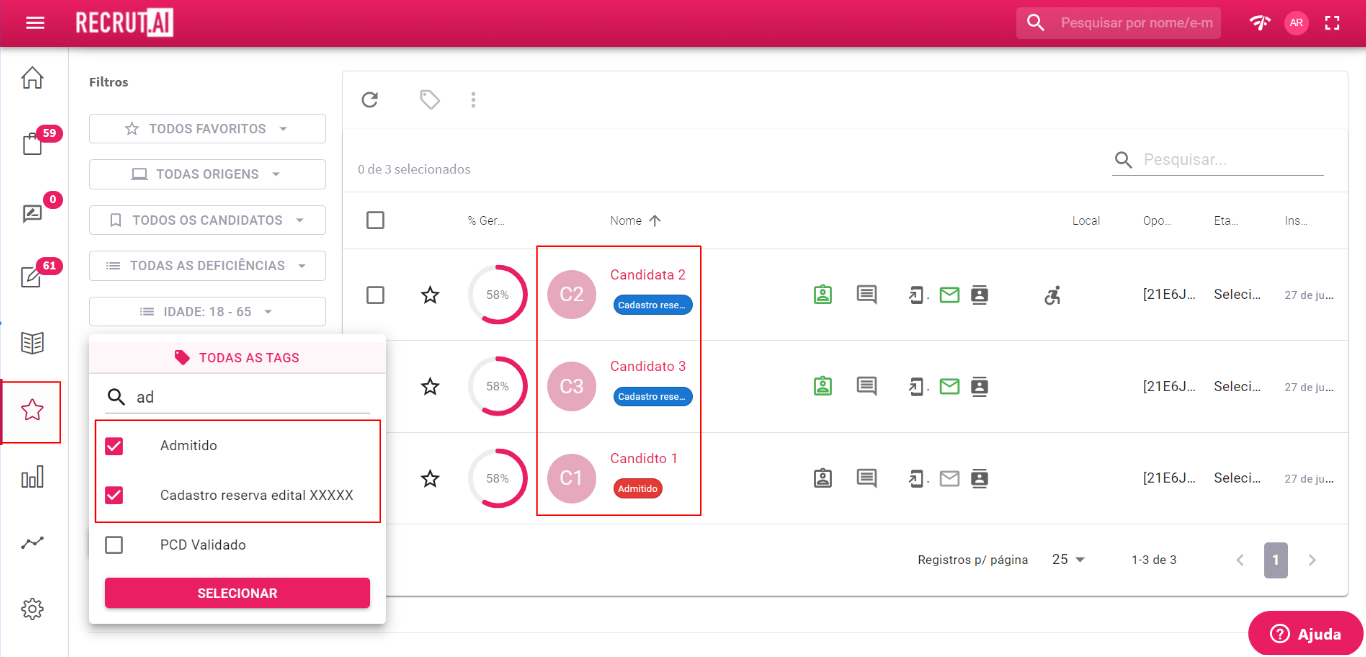Expand the Todas as Deficiências dropdown
The height and width of the screenshot is (657, 1366).
[x=207, y=266]
